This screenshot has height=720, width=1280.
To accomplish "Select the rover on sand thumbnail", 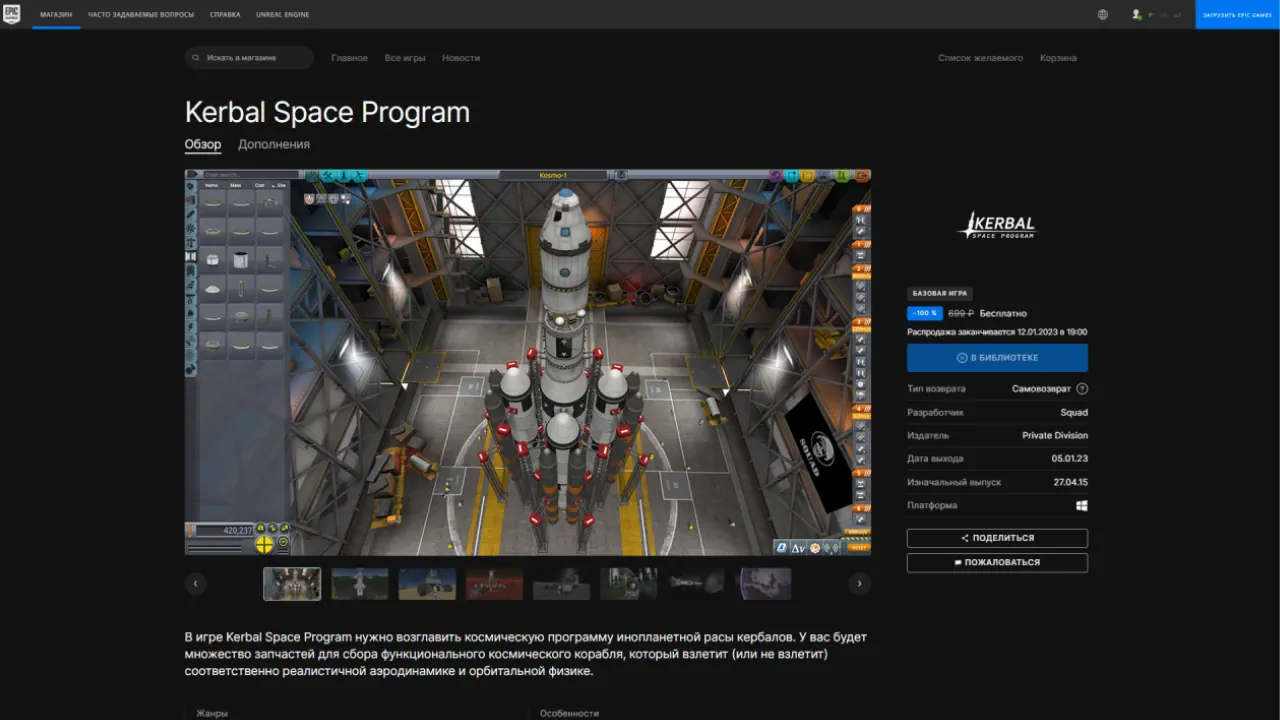I will [427, 584].
